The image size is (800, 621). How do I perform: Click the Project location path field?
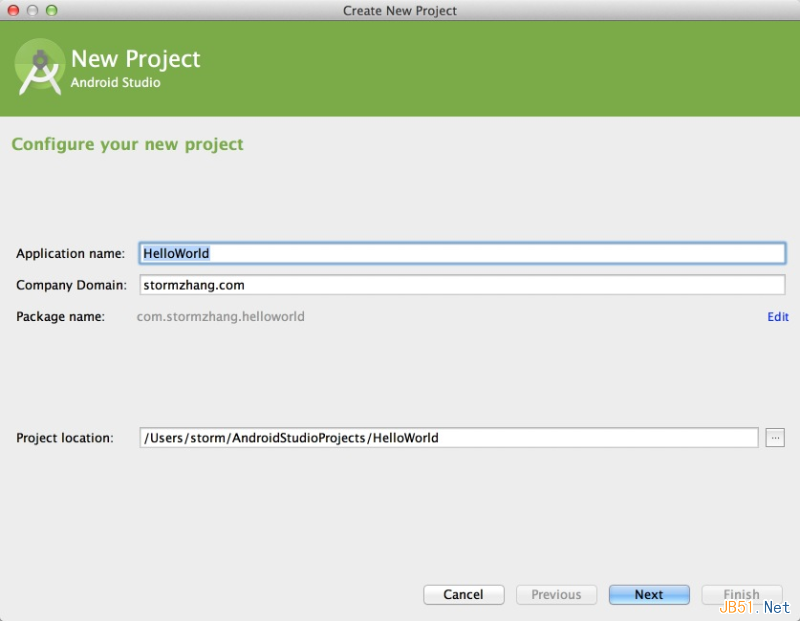[448, 438]
